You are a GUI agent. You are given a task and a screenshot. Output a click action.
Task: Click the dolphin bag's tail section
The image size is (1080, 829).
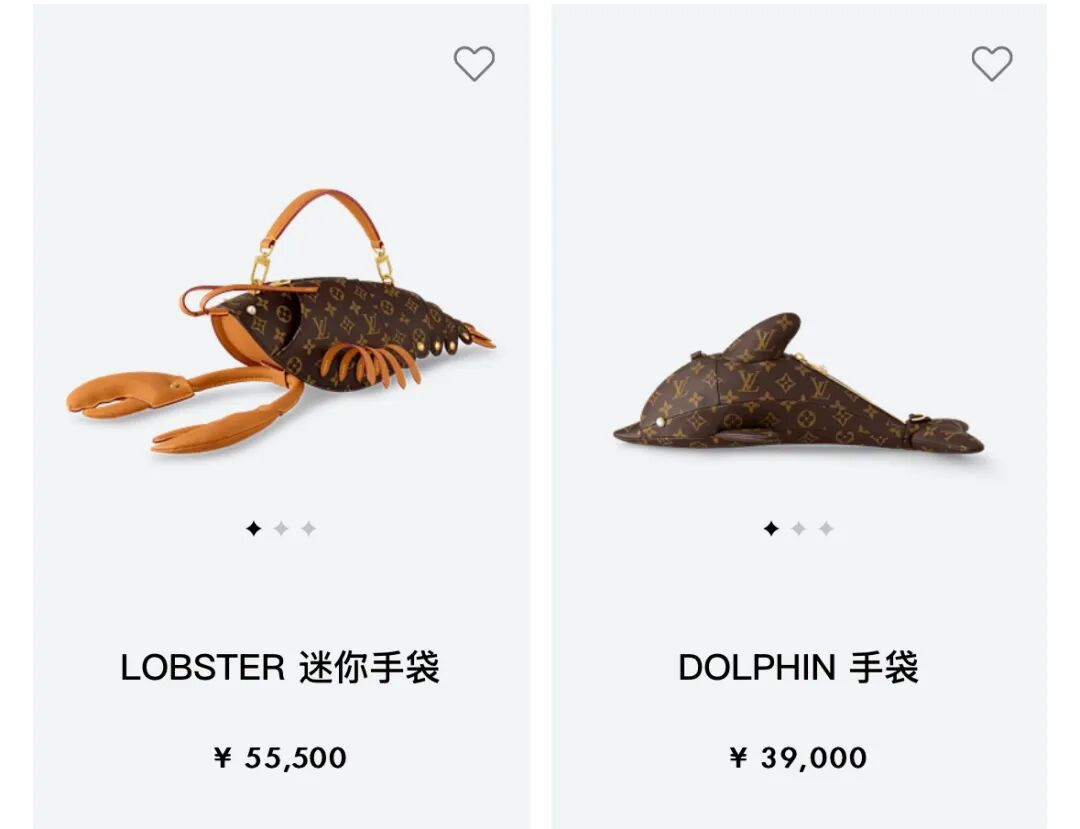coord(947,434)
